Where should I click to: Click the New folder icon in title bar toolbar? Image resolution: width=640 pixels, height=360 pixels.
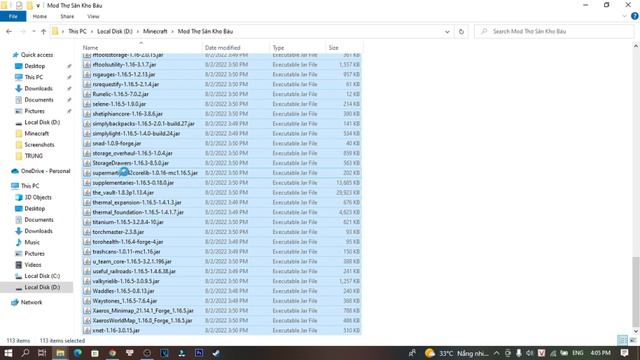pos(29,5)
